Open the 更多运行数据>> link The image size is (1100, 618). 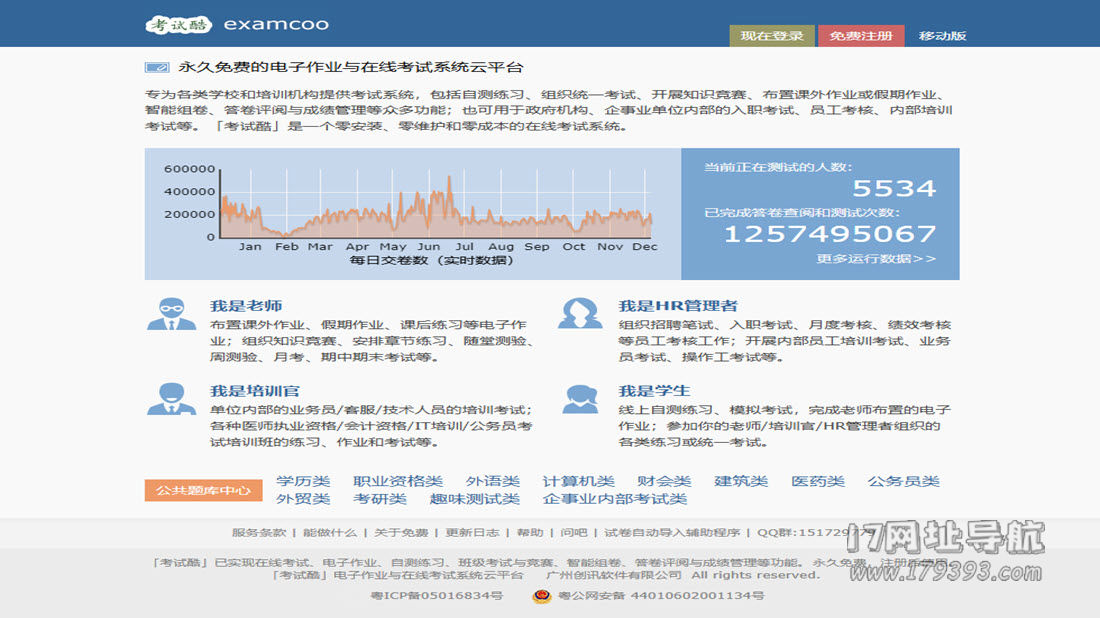875,258
